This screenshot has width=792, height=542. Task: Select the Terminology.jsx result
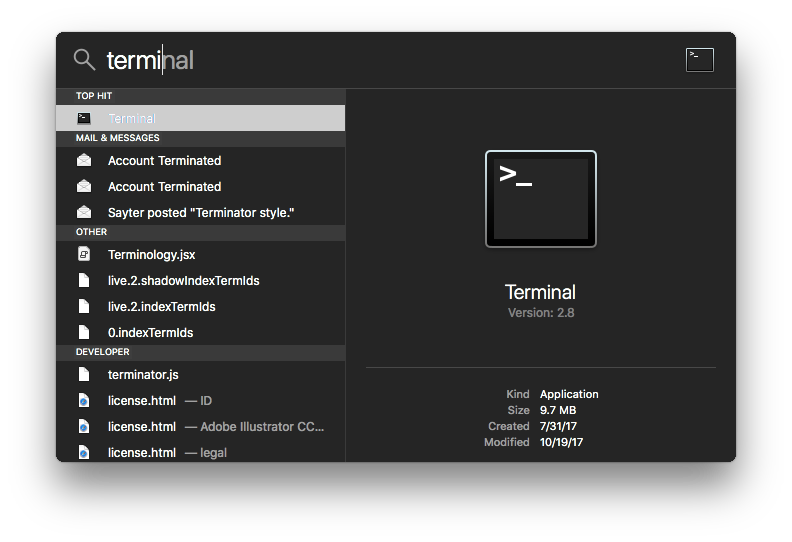point(201,254)
